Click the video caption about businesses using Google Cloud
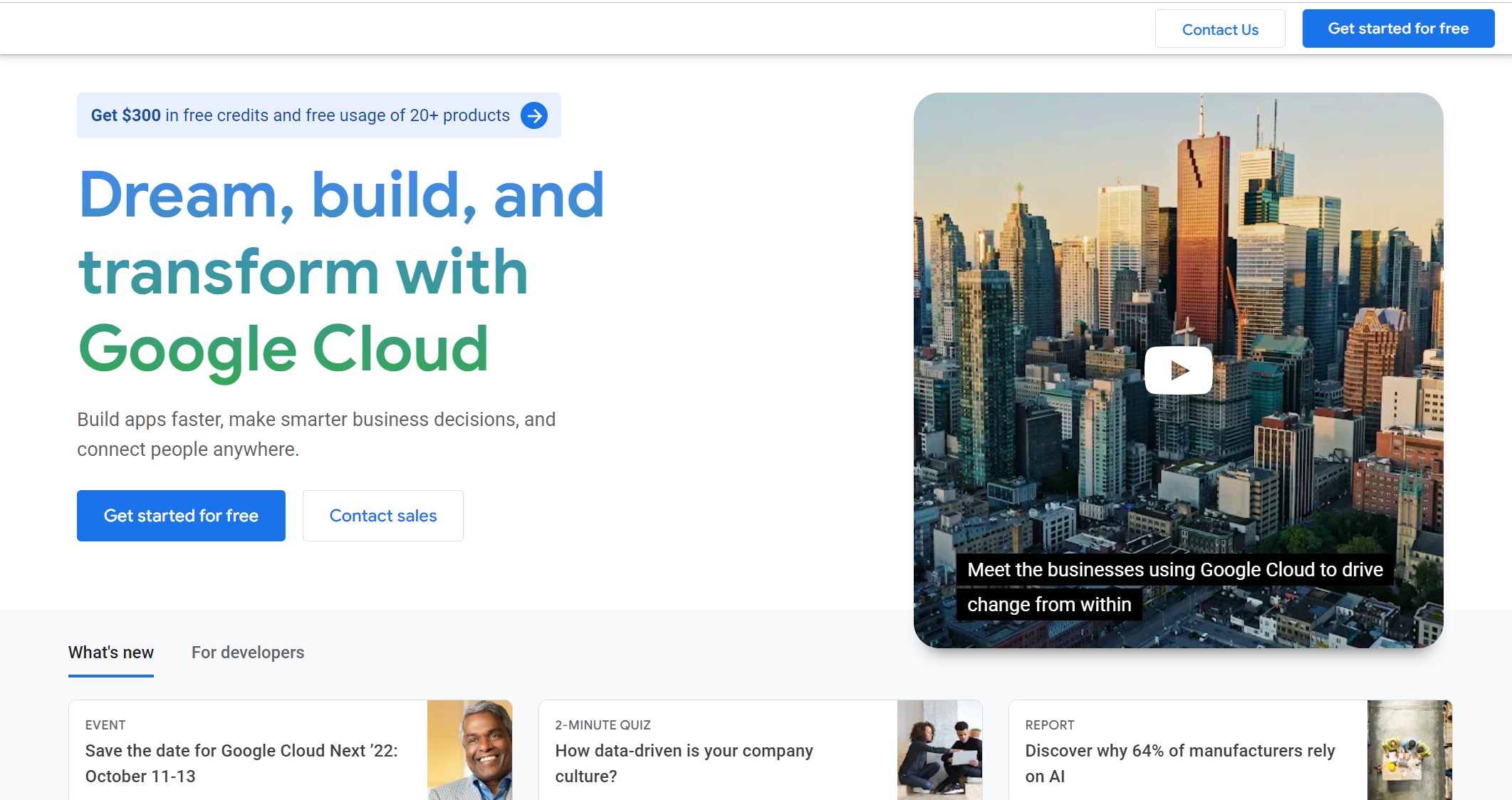This screenshot has width=1512, height=800. coord(1175,587)
